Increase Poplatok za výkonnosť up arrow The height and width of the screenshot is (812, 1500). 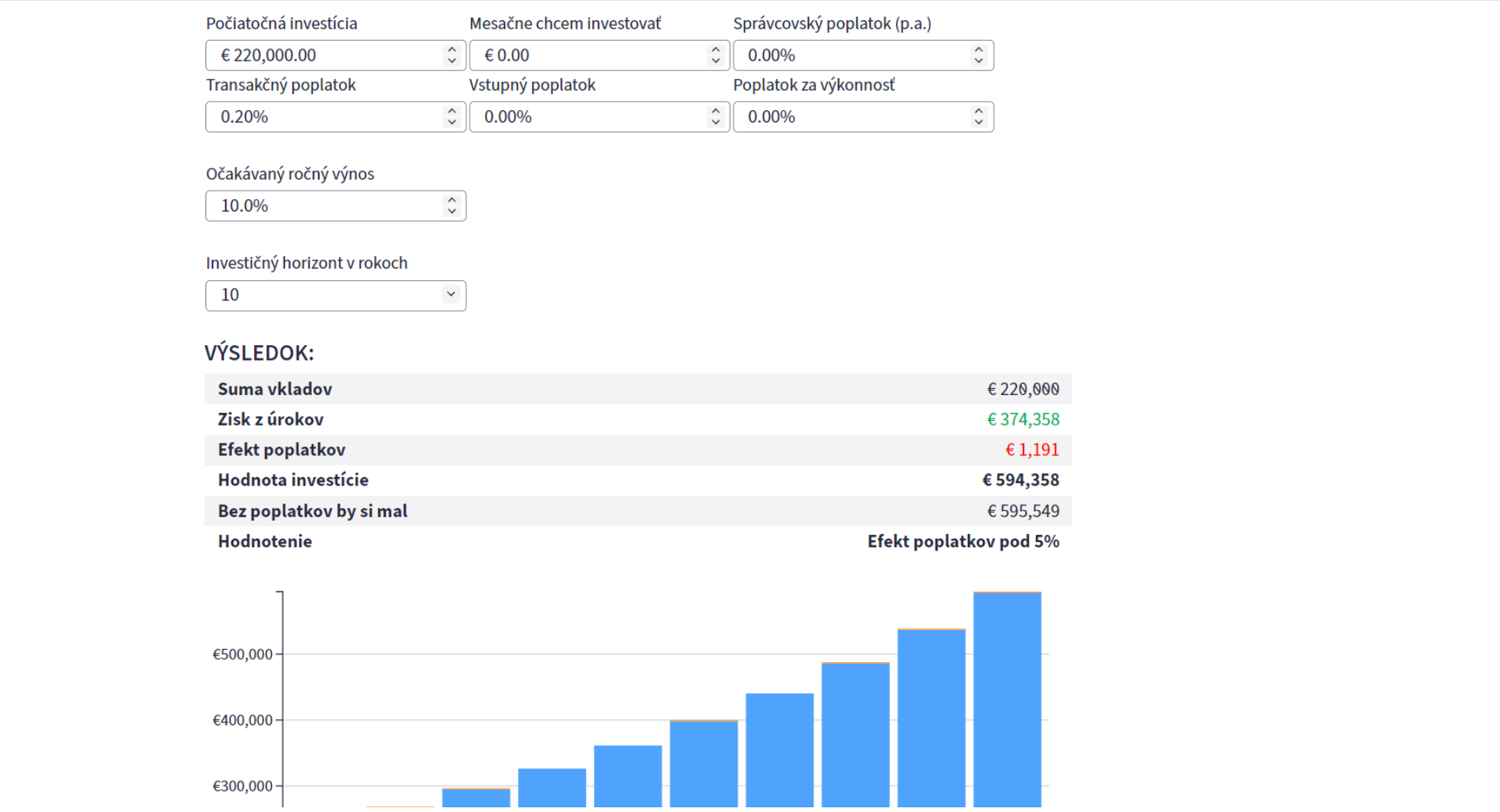[979, 112]
